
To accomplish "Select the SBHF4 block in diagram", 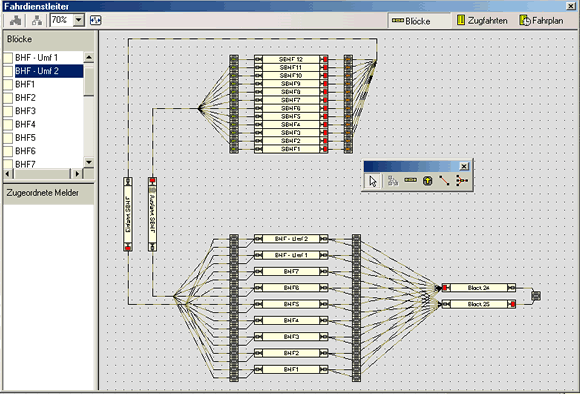I will point(291,124).
